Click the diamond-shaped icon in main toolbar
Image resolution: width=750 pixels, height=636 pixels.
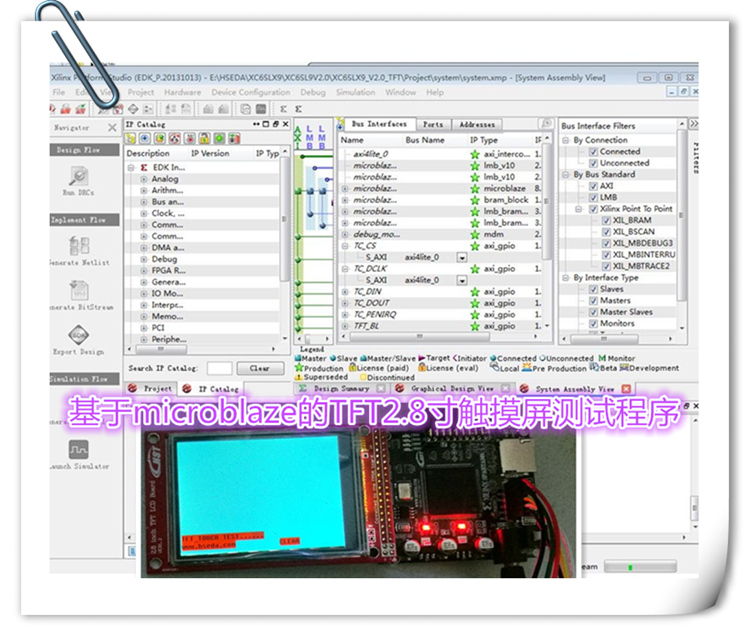coord(133,109)
